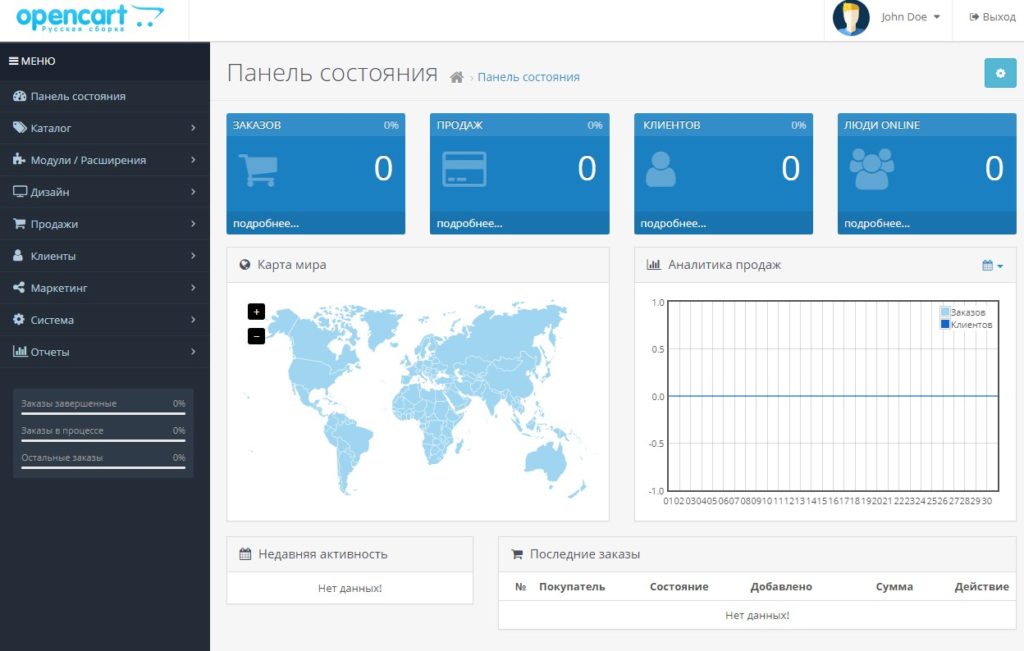This screenshot has width=1024, height=651.
Task: Click the home icon in breadcrumb
Action: 456,77
